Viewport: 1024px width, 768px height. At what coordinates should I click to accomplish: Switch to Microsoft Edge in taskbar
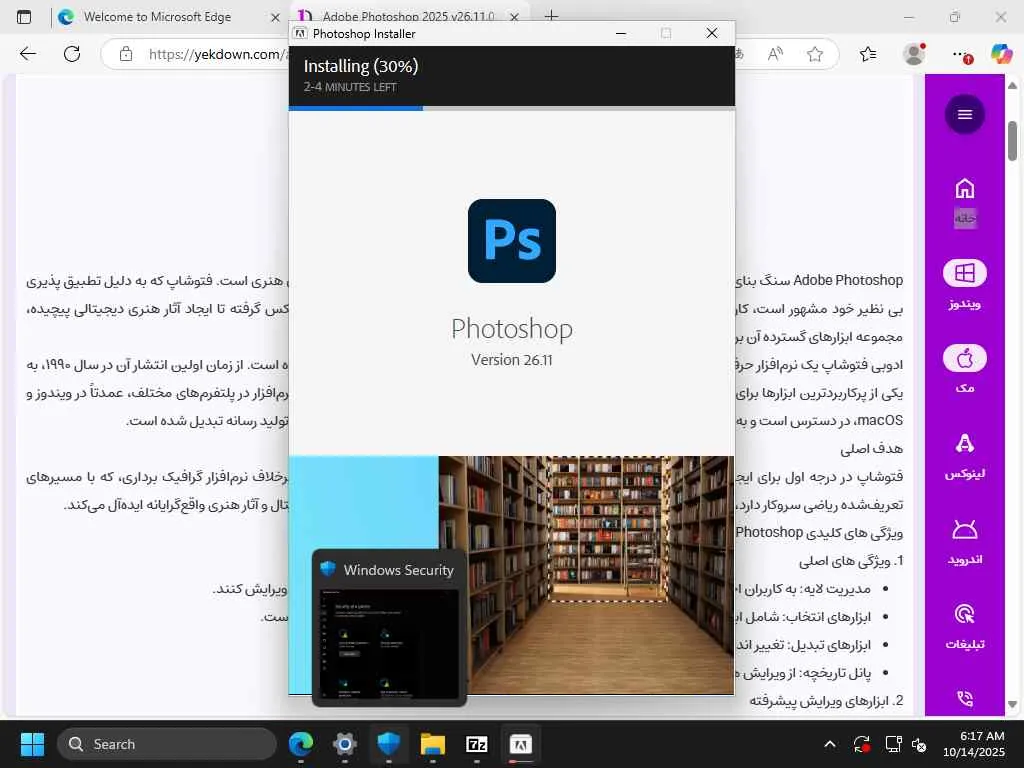(x=301, y=744)
